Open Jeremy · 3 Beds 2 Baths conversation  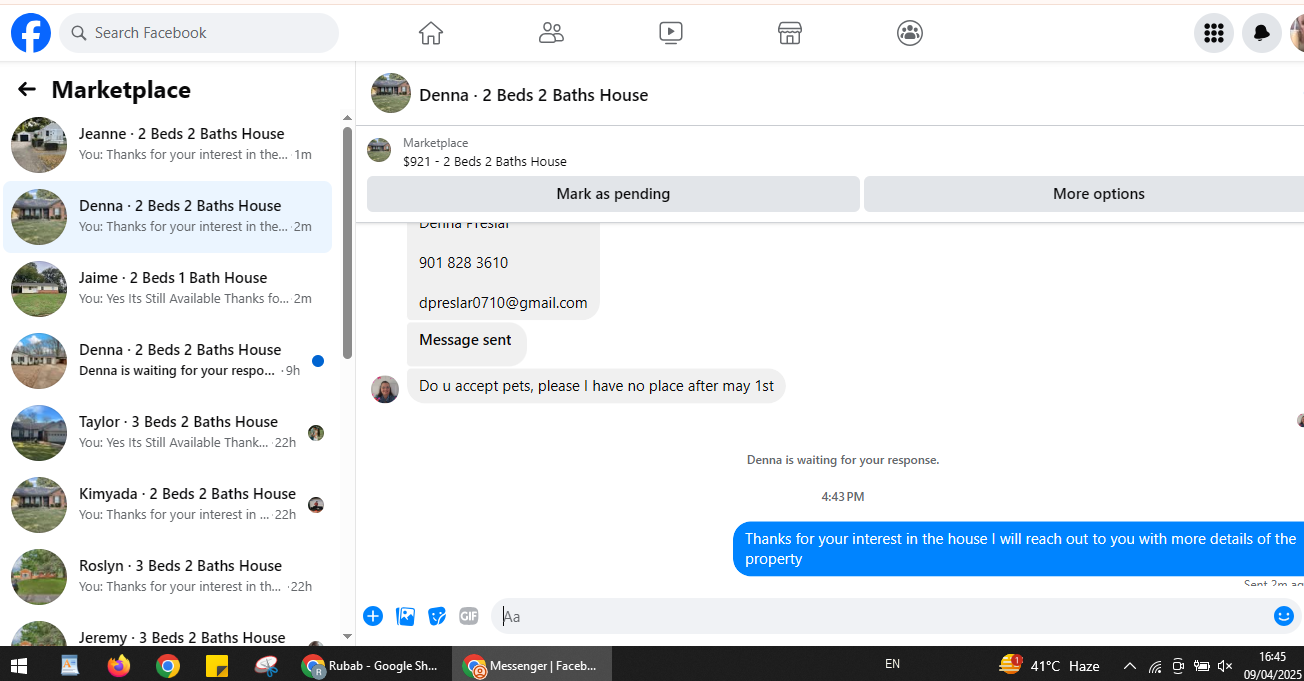168,632
